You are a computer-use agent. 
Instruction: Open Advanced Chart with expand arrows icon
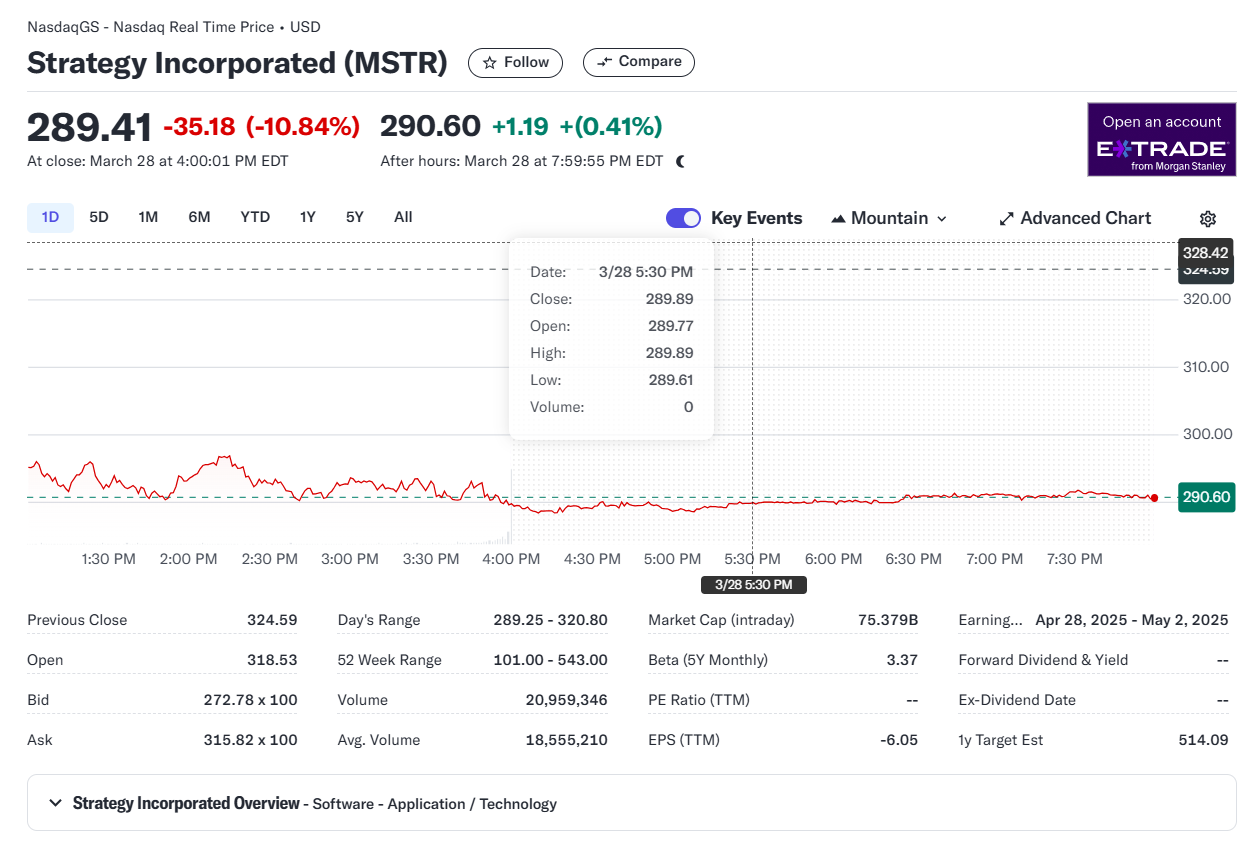[1075, 218]
